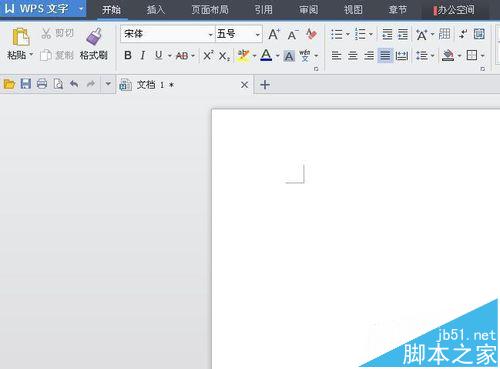Switch to the 引用 tab

(264, 10)
